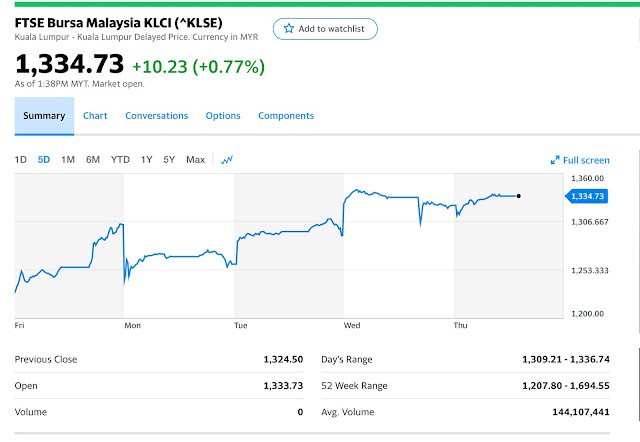
Task: Click the Volume value 0
Action: [300, 412]
